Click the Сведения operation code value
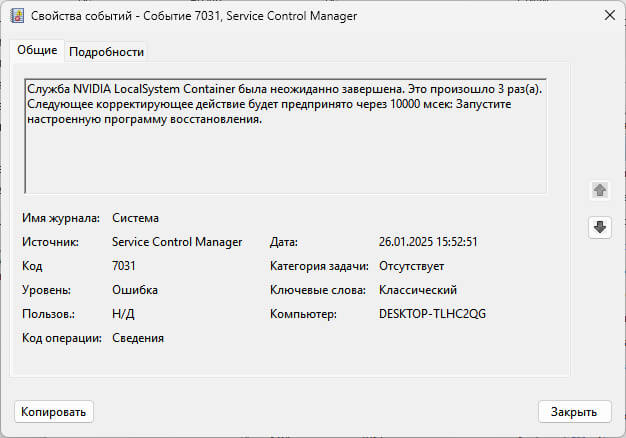This screenshot has width=626, height=438. (x=138, y=338)
